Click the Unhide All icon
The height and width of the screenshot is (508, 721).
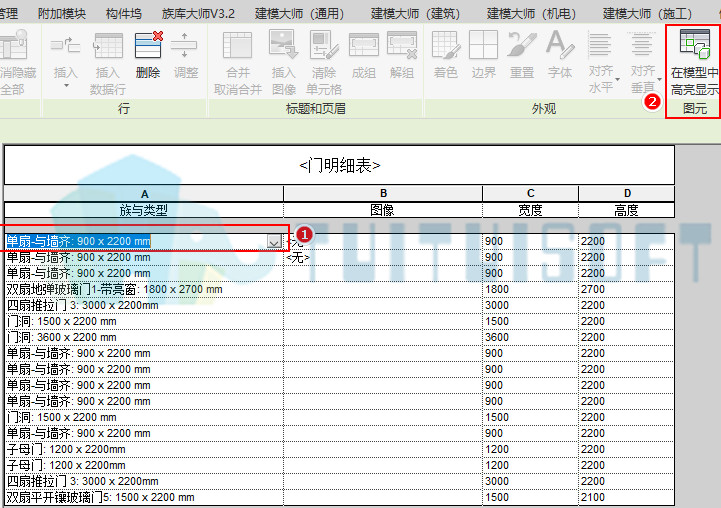coord(14,45)
